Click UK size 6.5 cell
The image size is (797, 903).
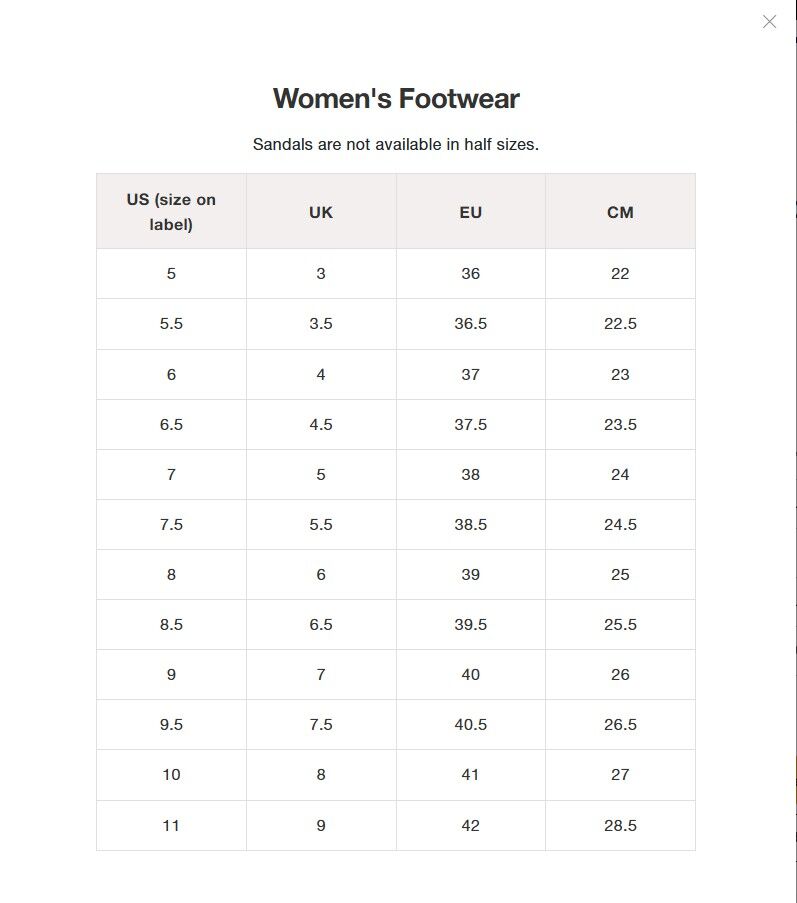pos(321,624)
